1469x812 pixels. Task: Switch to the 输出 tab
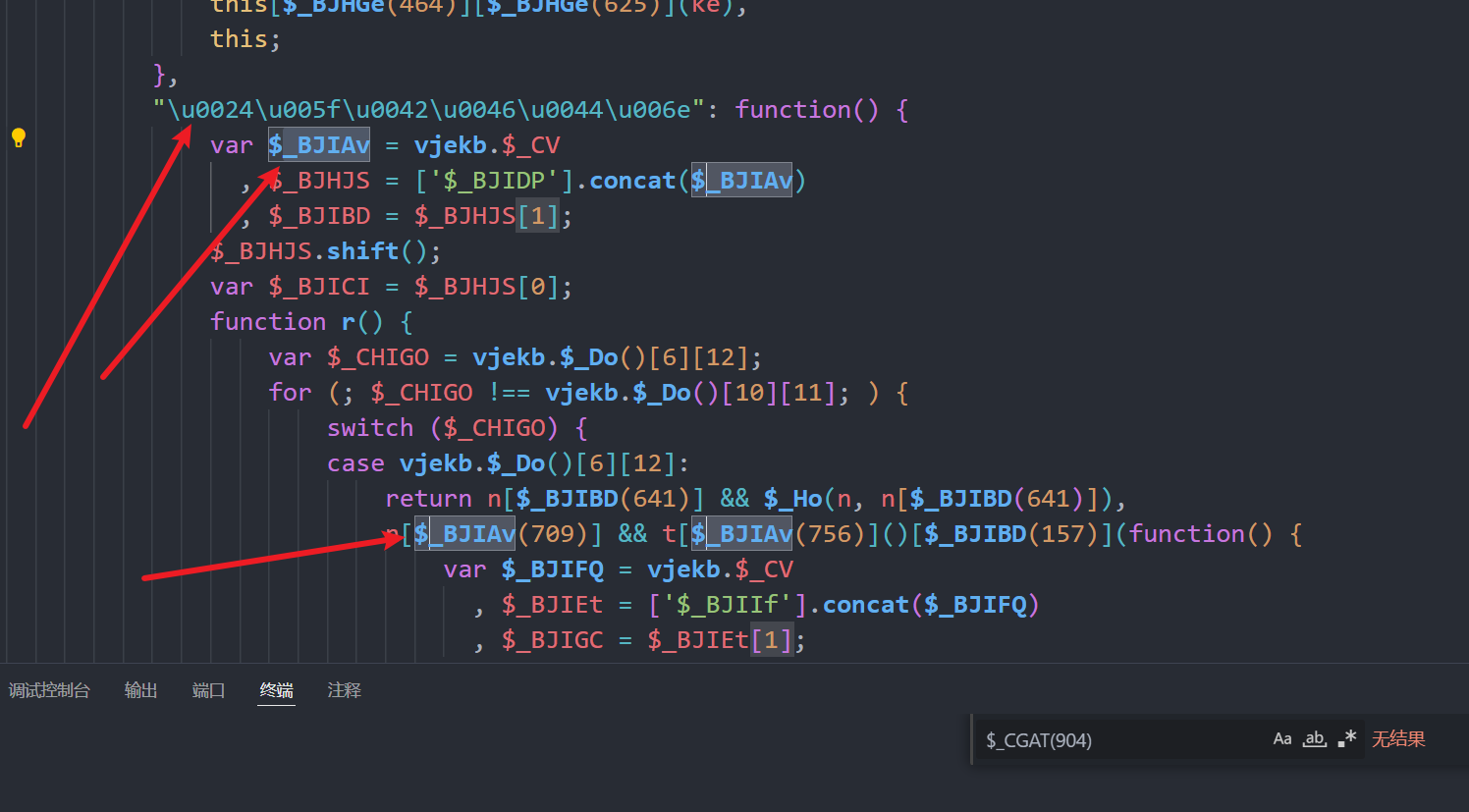[140, 690]
